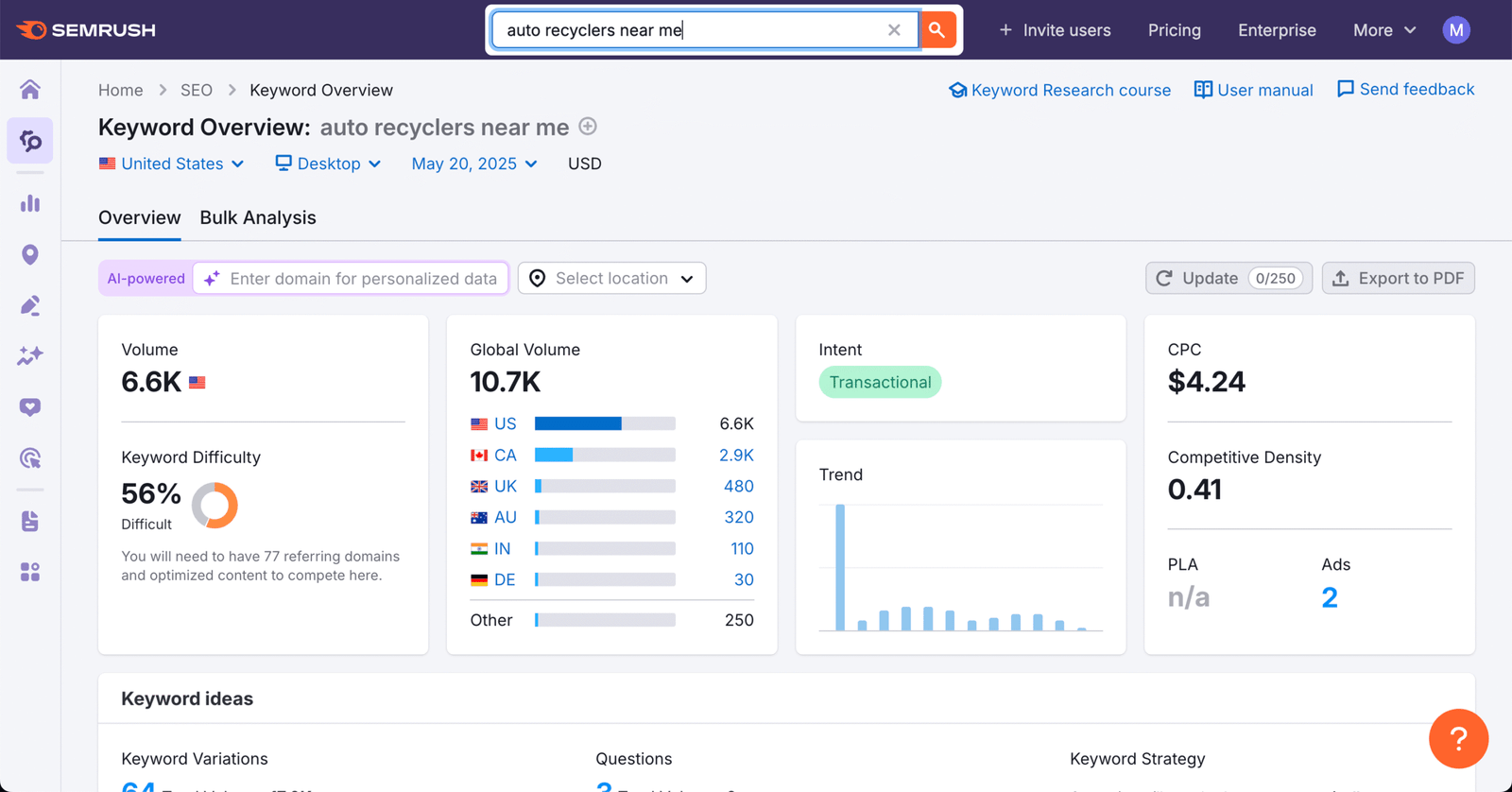The image size is (1512, 792).
Task: Switch to the Bulk Analysis tab
Action: tap(258, 217)
